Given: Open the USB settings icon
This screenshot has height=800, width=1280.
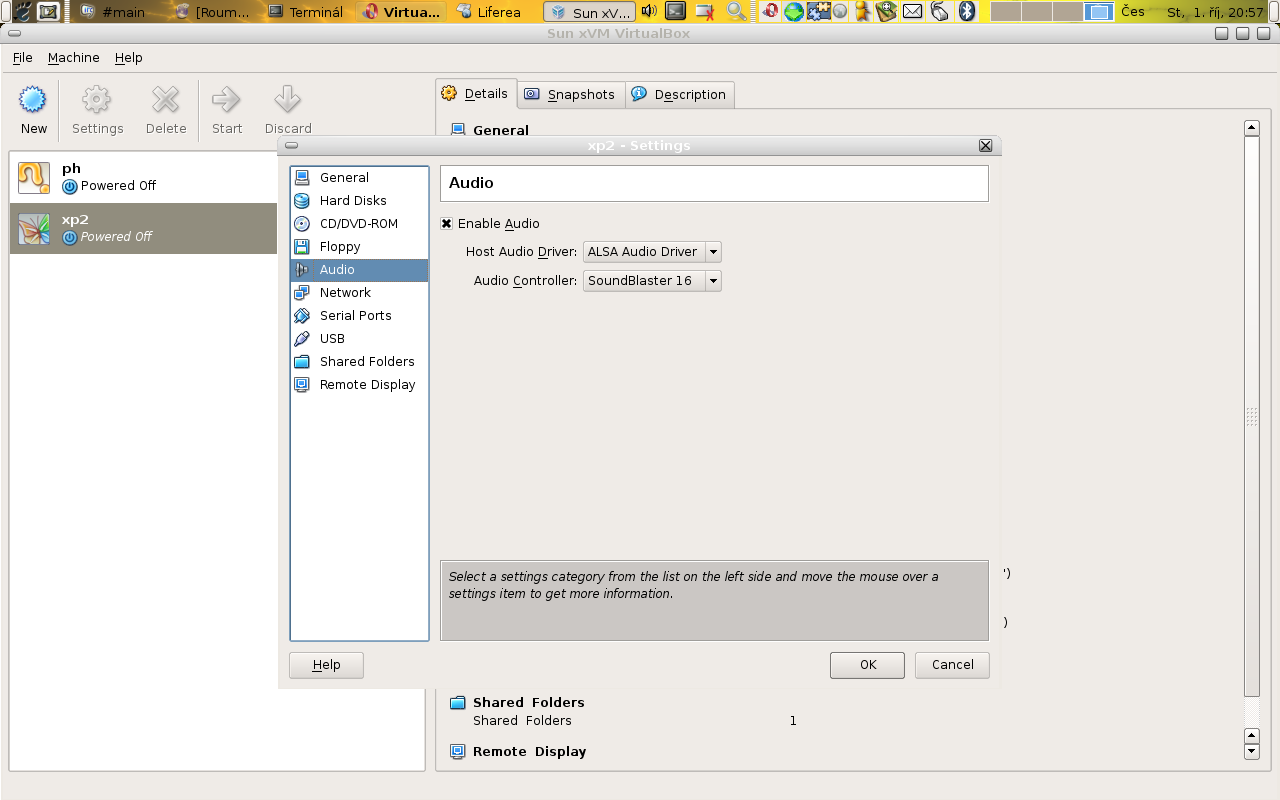Looking at the screenshot, I should [302, 339].
